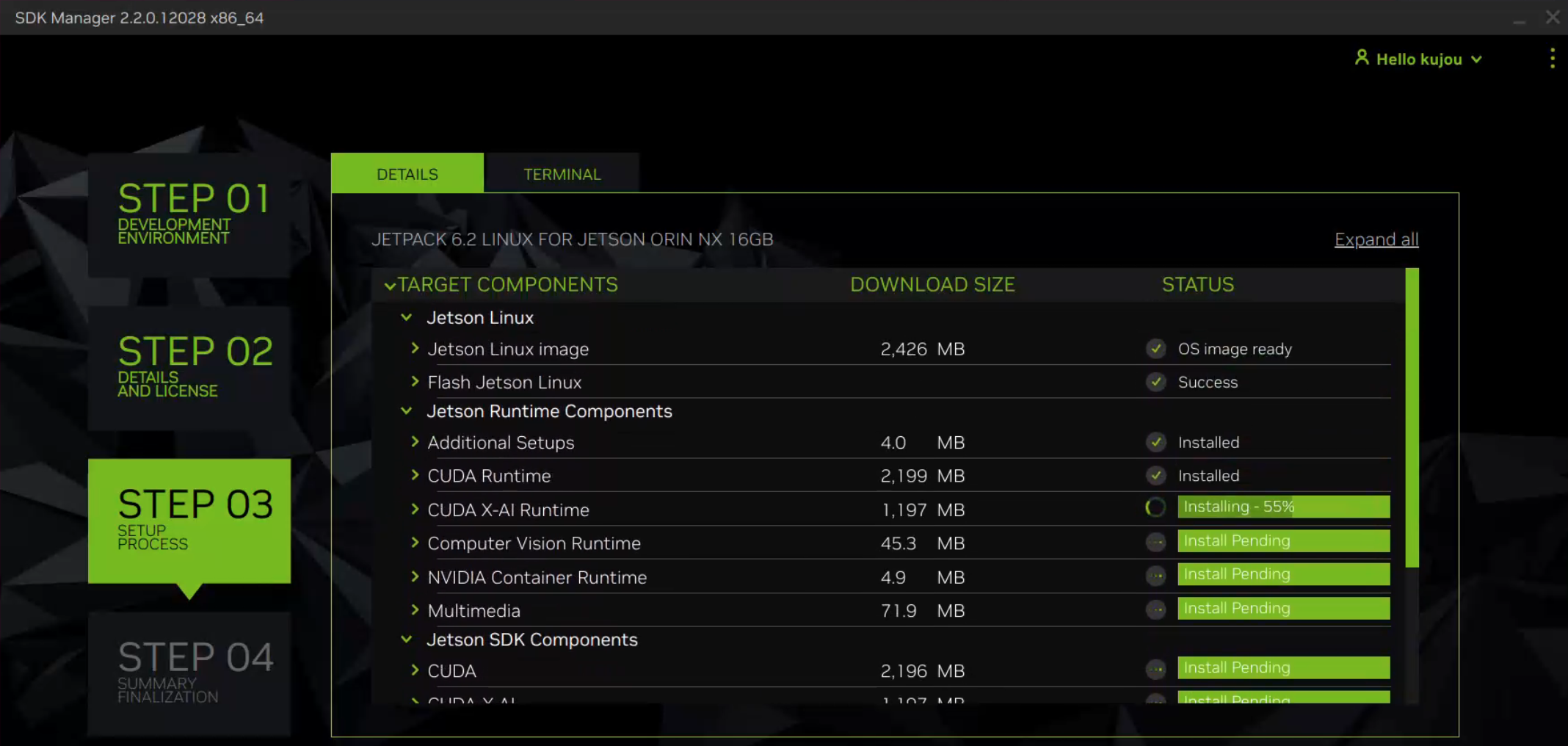Switch to the Details tab
The image size is (1568, 746).
click(407, 173)
